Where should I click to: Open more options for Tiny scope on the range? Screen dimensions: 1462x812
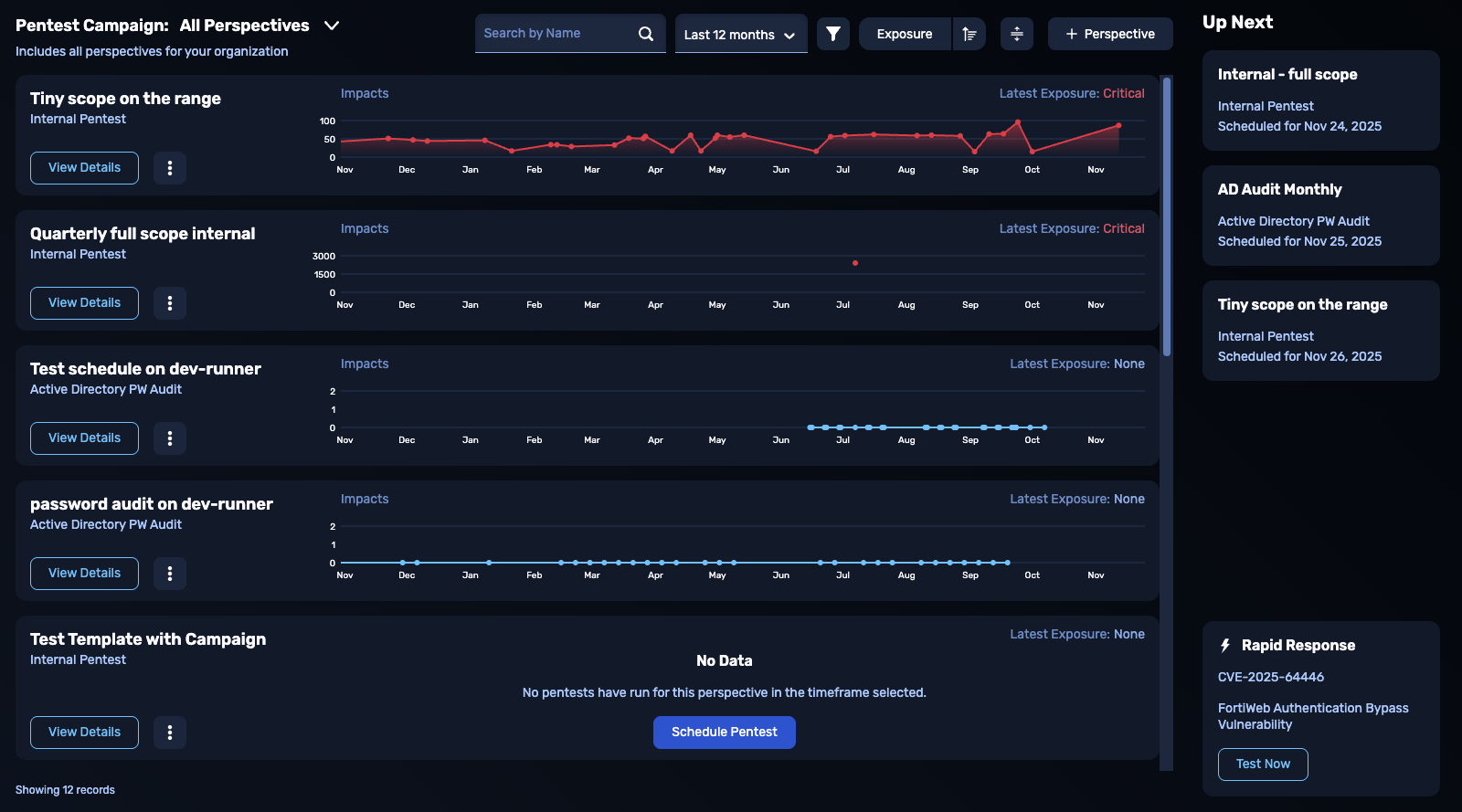click(x=170, y=168)
